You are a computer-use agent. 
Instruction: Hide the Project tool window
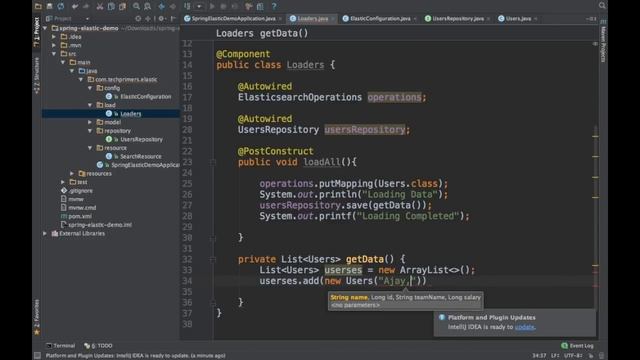tap(173, 18)
